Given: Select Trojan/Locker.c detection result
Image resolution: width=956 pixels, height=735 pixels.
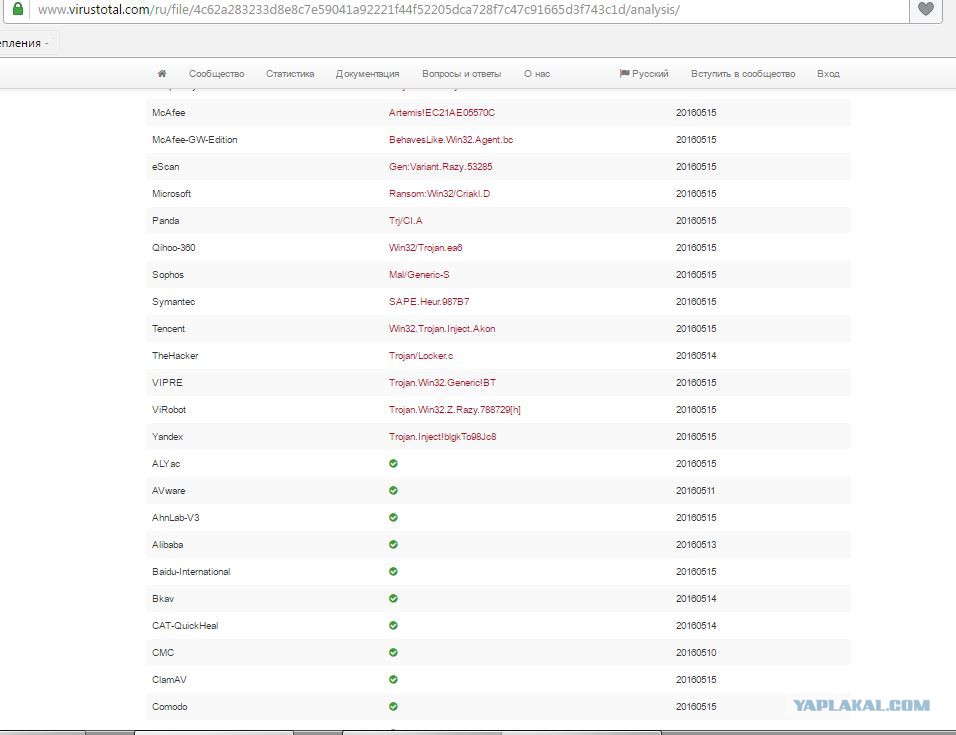Looking at the screenshot, I should pyautogui.click(x=421, y=355).
